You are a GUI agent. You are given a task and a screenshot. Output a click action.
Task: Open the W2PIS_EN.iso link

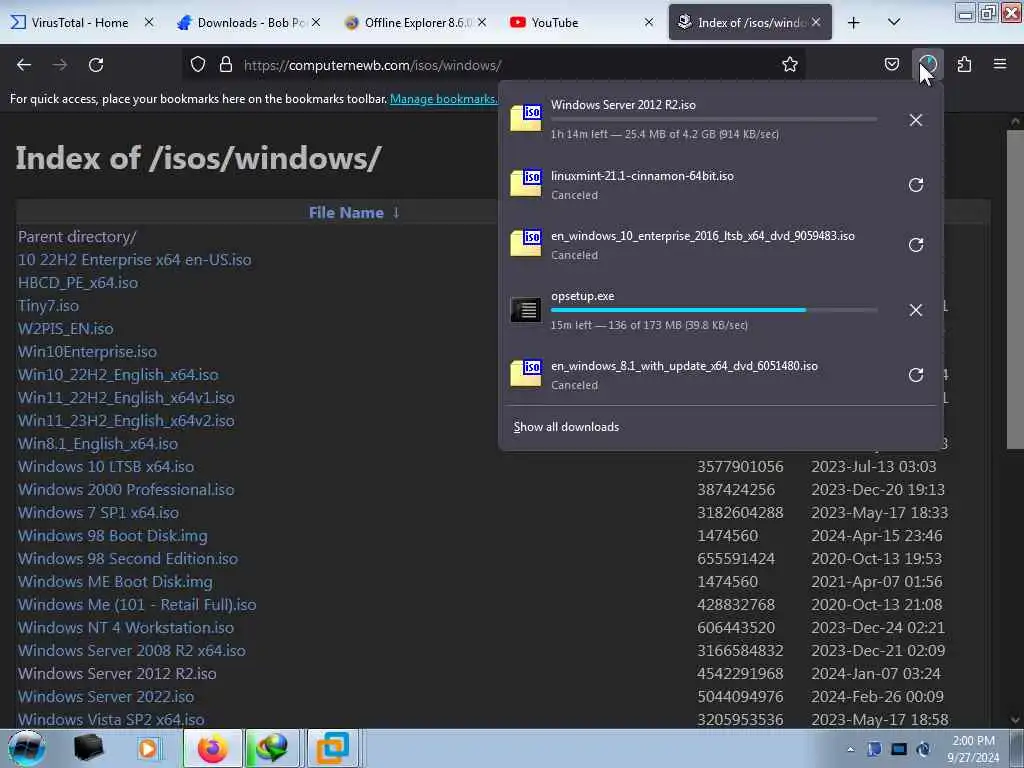click(65, 328)
